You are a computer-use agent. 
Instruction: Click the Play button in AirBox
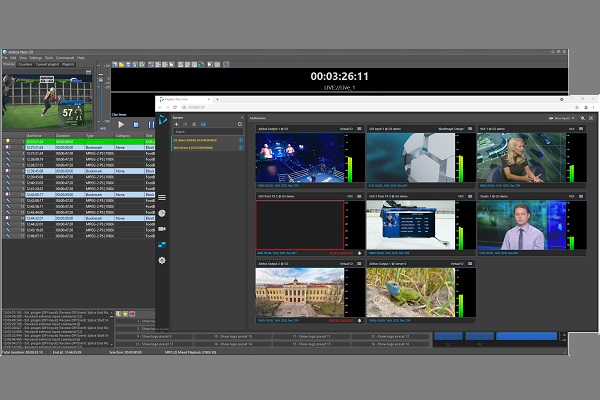click(121, 124)
